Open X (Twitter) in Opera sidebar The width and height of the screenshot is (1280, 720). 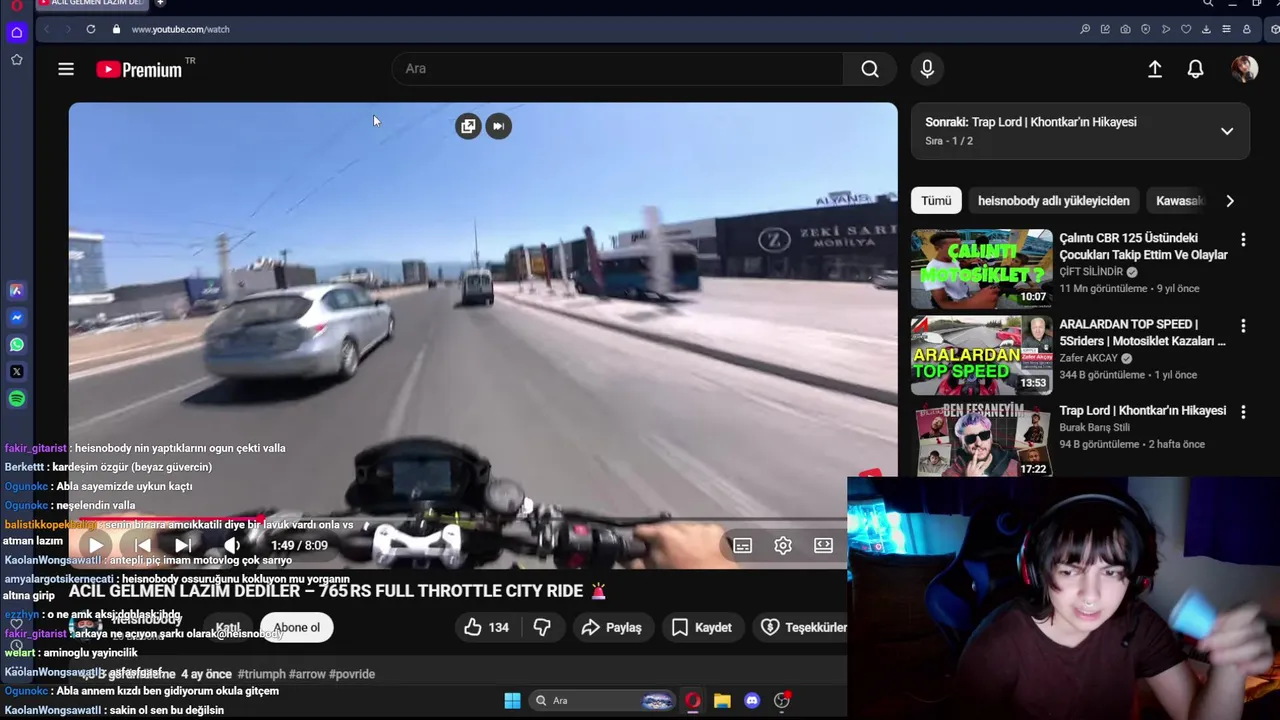[x=17, y=372]
